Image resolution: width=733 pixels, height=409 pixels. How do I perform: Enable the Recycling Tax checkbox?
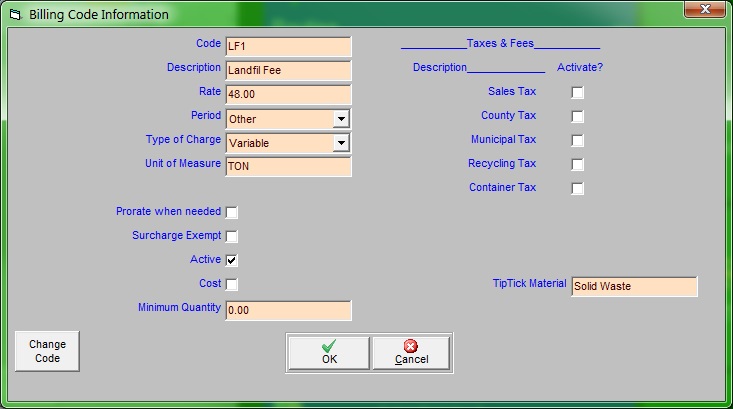point(577,165)
